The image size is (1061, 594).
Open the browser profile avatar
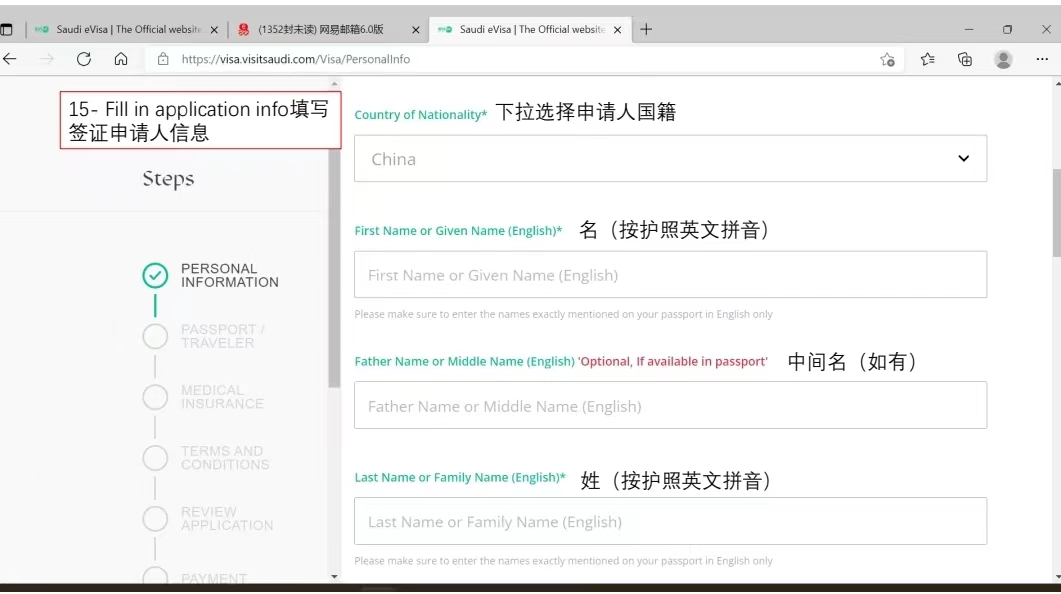1003,60
